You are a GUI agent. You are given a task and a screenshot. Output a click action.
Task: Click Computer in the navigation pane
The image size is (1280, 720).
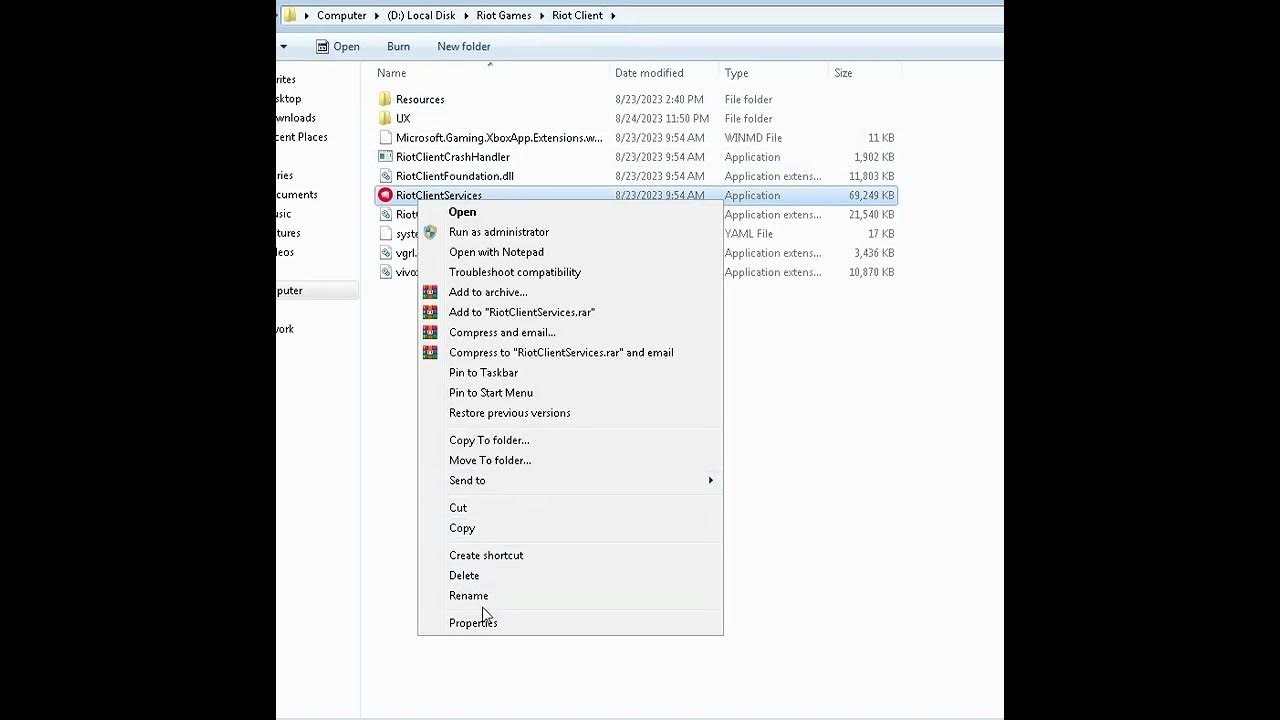pyautogui.click(x=290, y=291)
